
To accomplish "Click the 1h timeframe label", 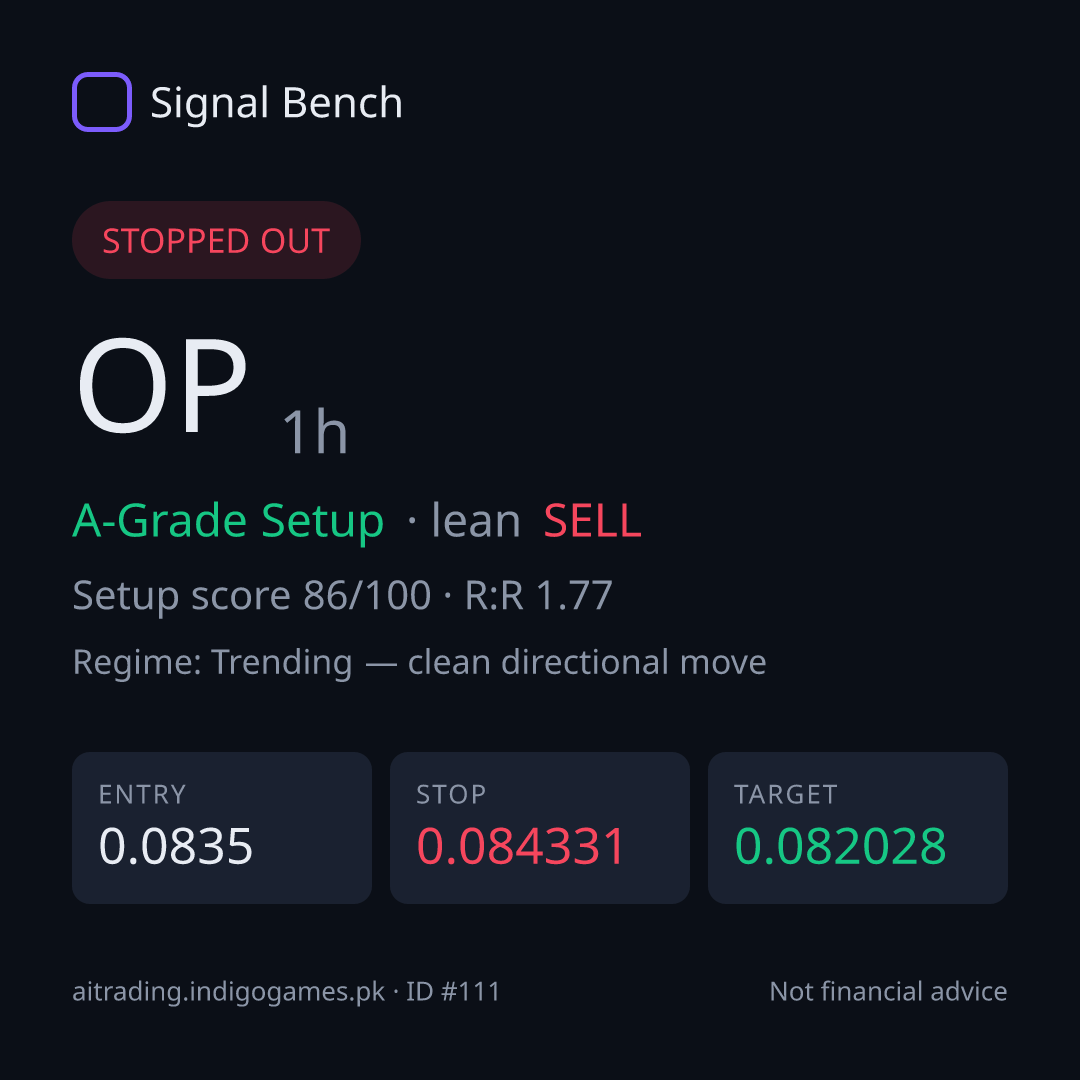I will [315, 432].
